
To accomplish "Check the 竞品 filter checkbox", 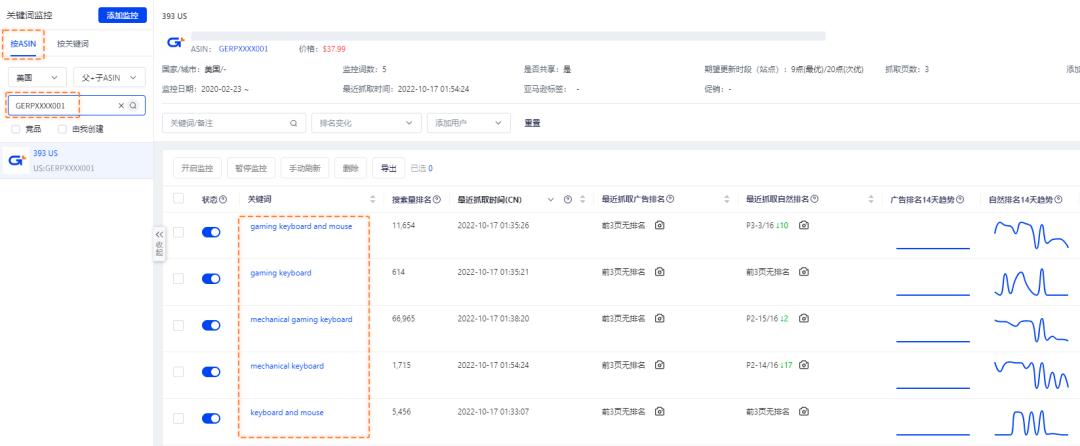I will click(x=16, y=129).
